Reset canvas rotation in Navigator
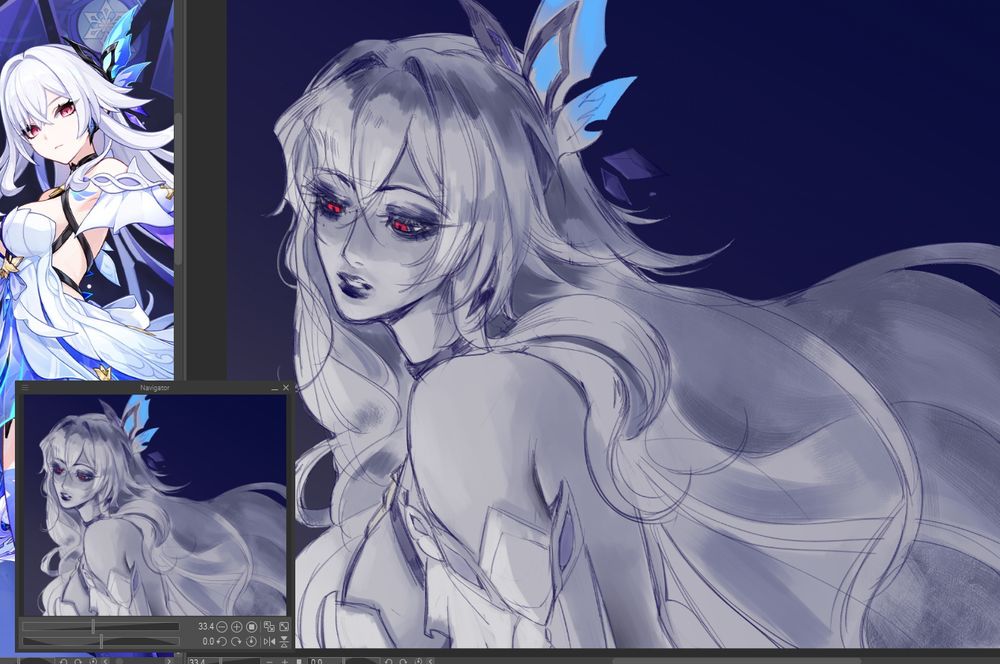The width and height of the screenshot is (1000, 664). click(251, 641)
